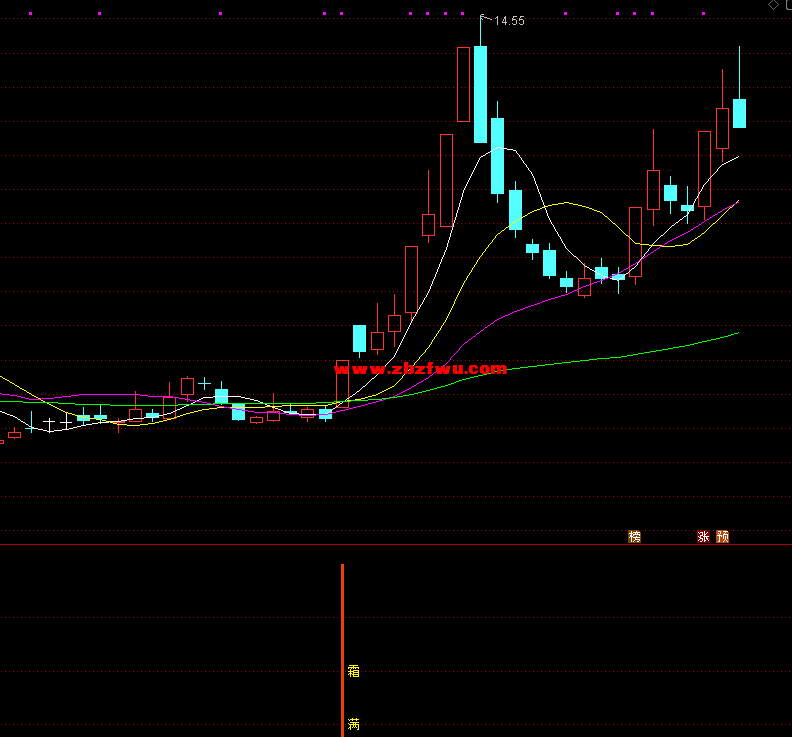792x737 pixels.
Task: Open the 预 (forecast) info marker
Action: (x=723, y=536)
